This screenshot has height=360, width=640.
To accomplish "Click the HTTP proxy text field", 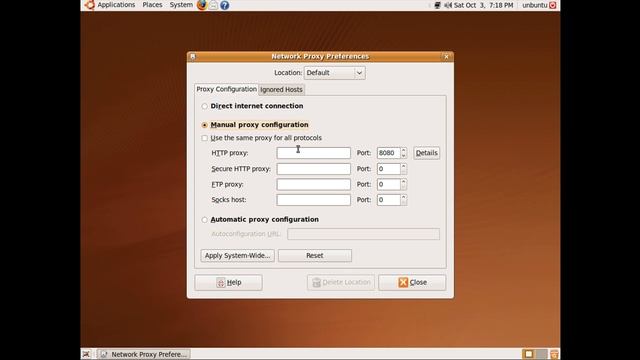I will click(x=313, y=153).
